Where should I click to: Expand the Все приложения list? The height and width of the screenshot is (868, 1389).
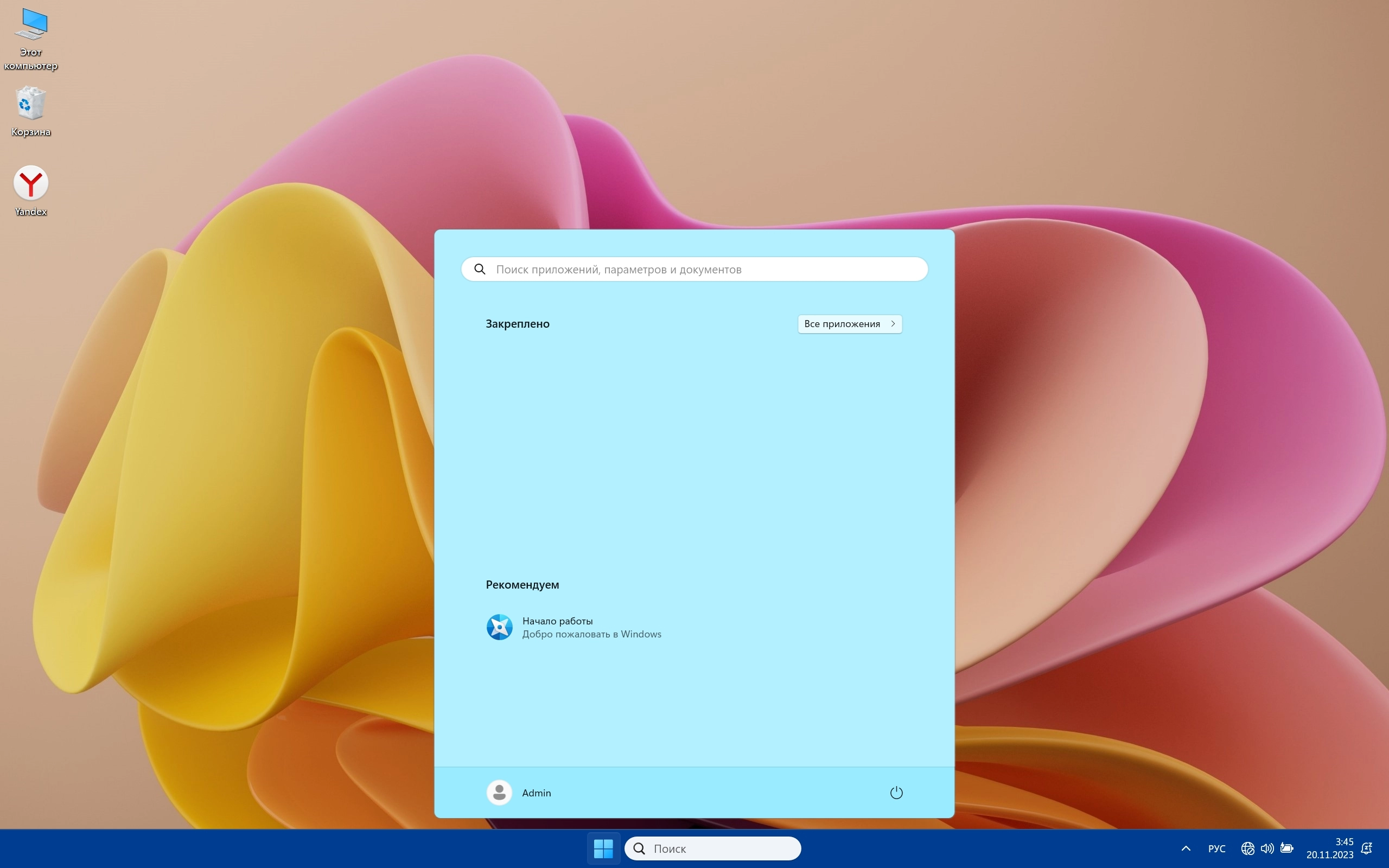850,324
